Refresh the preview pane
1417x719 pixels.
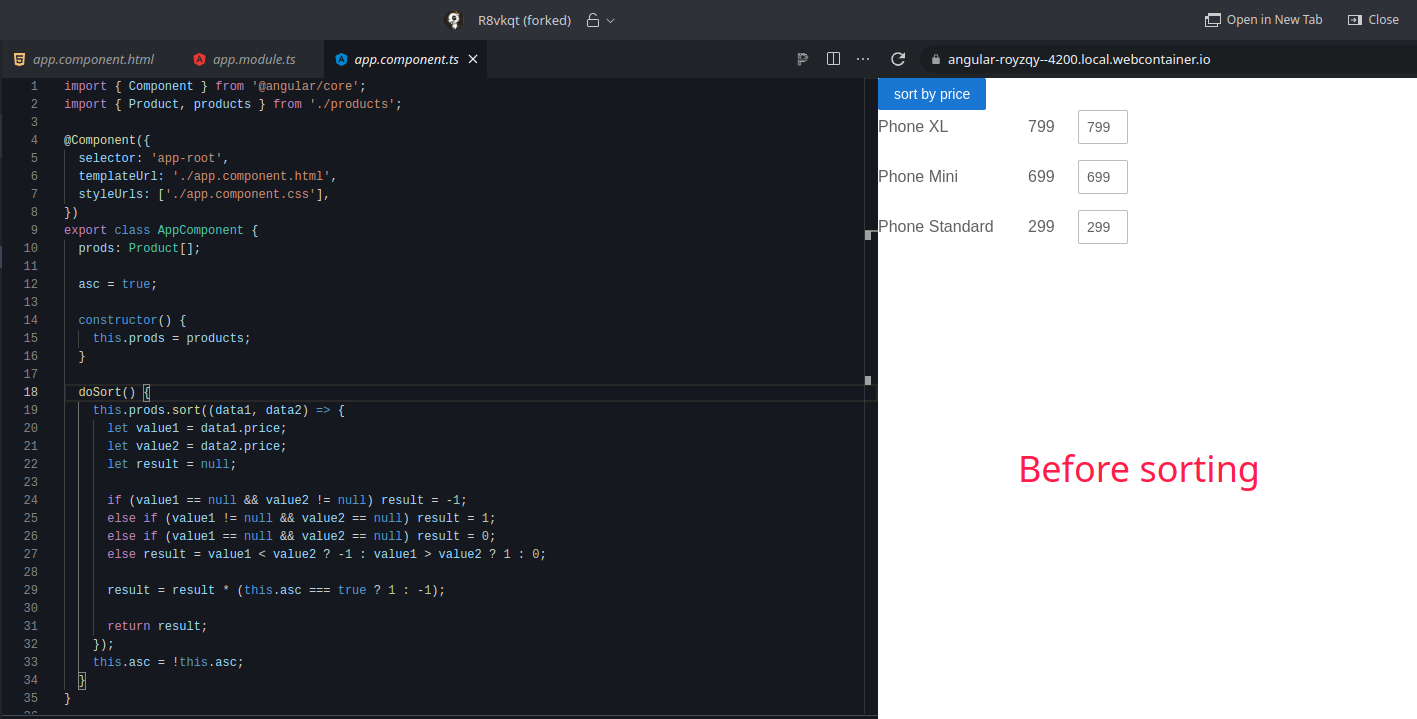tap(898, 59)
